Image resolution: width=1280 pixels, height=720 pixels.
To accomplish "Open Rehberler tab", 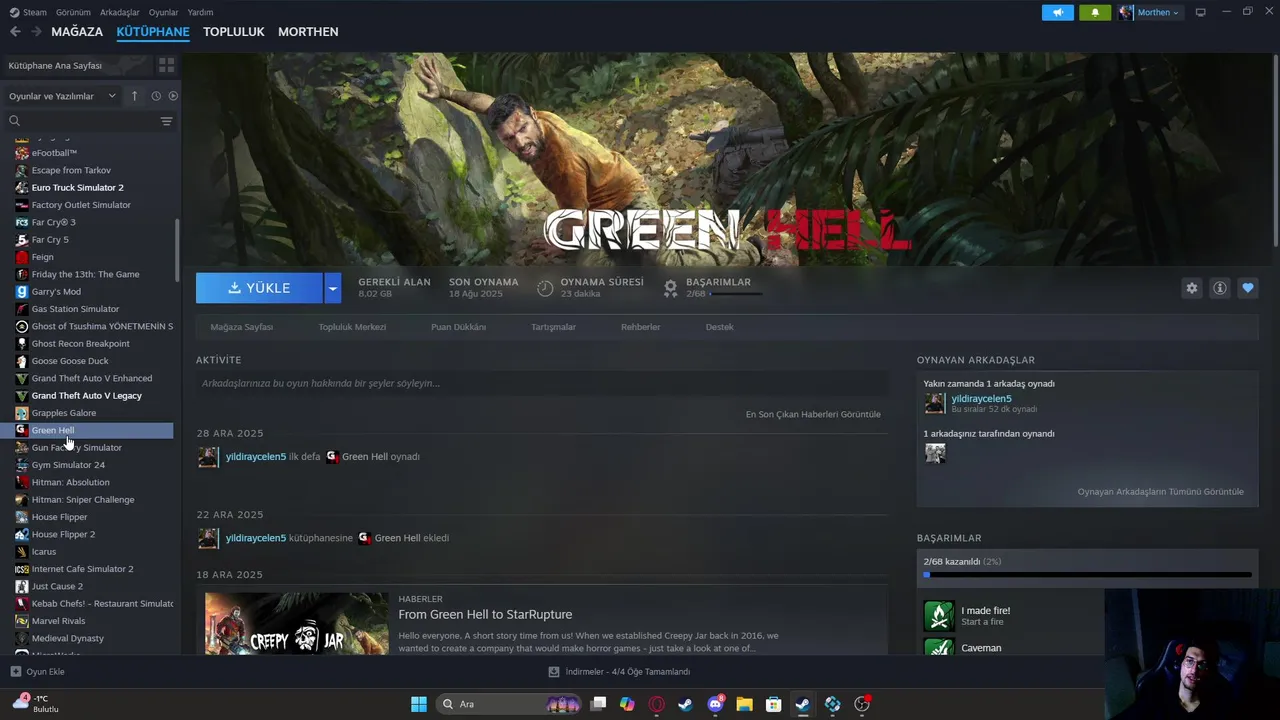I will [640, 327].
